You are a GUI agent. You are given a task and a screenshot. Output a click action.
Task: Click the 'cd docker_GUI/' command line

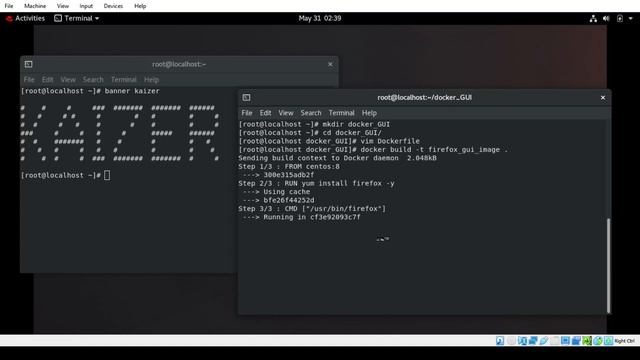click(310, 133)
